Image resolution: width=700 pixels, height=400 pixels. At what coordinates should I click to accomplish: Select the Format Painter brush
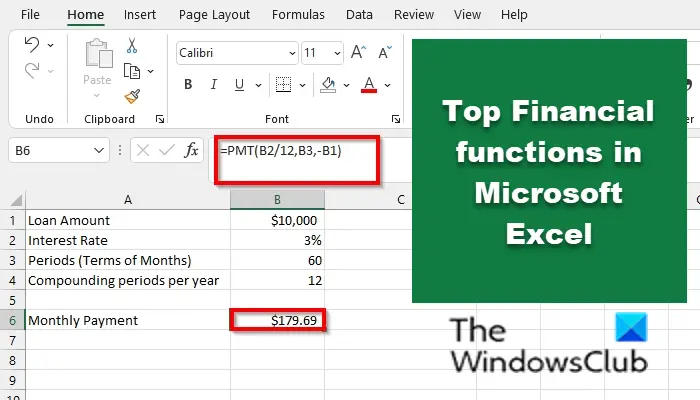[x=132, y=96]
